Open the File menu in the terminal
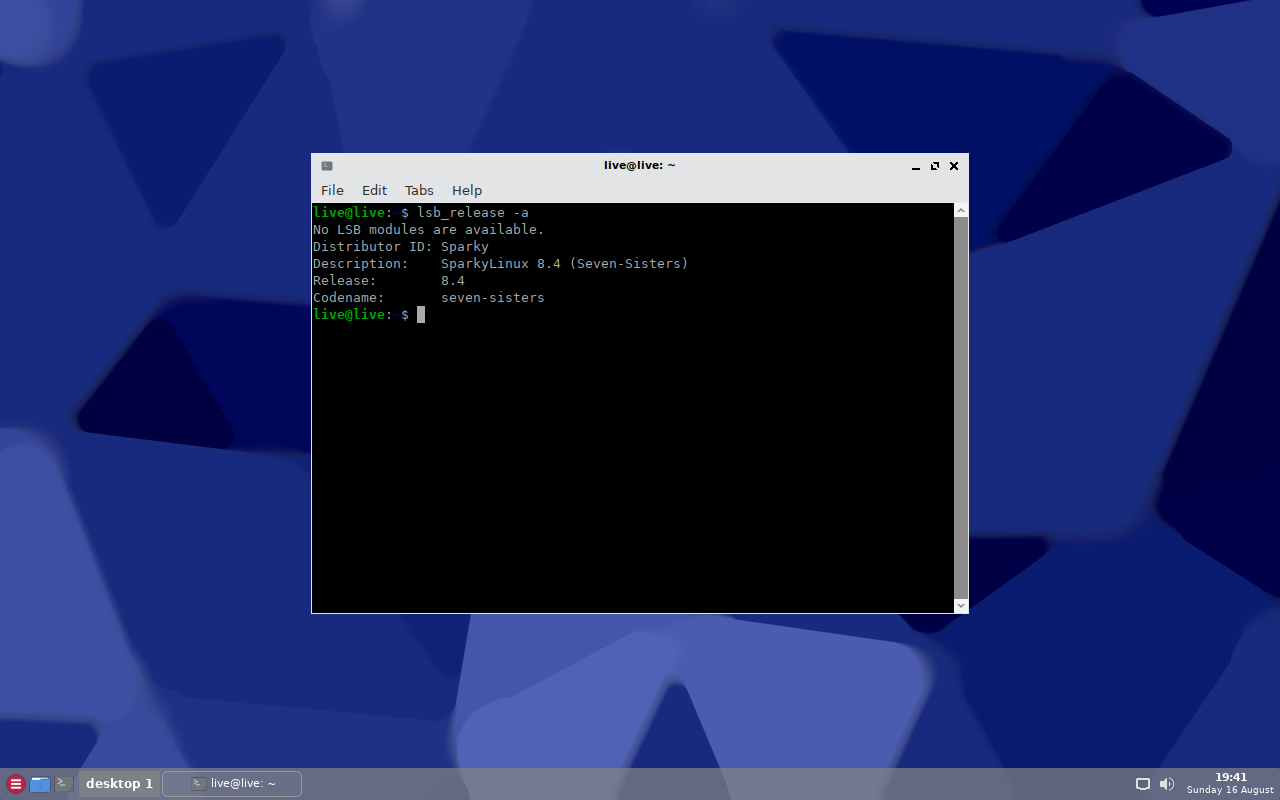This screenshot has width=1280, height=800. coord(332,190)
